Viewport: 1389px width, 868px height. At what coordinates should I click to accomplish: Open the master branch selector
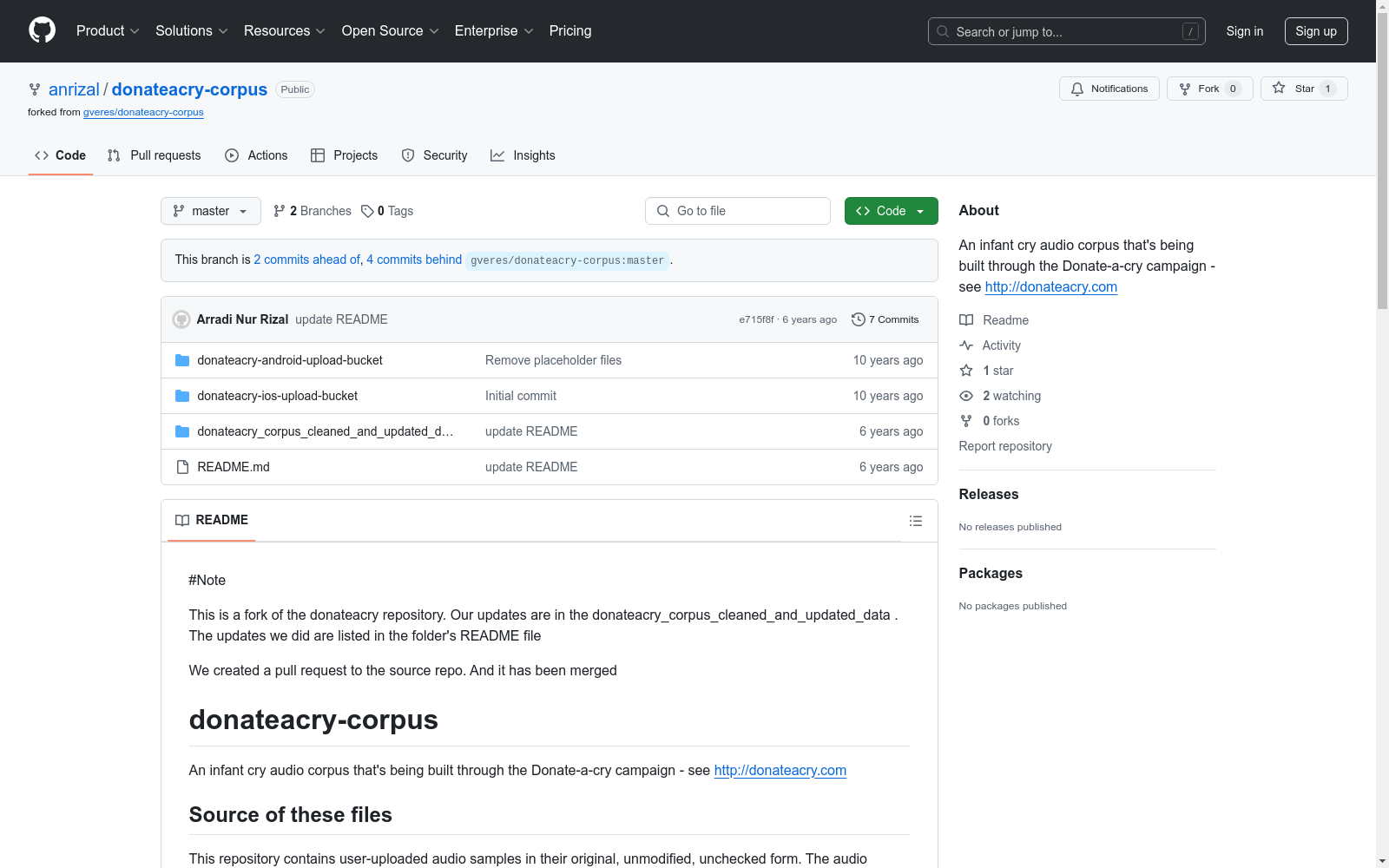[x=211, y=211]
